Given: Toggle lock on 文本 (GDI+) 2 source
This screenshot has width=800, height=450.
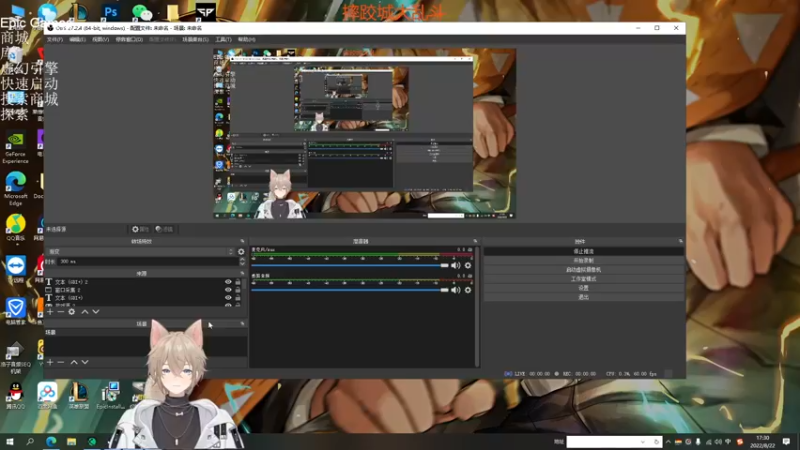Looking at the screenshot, I should click(x=238, y=282).
